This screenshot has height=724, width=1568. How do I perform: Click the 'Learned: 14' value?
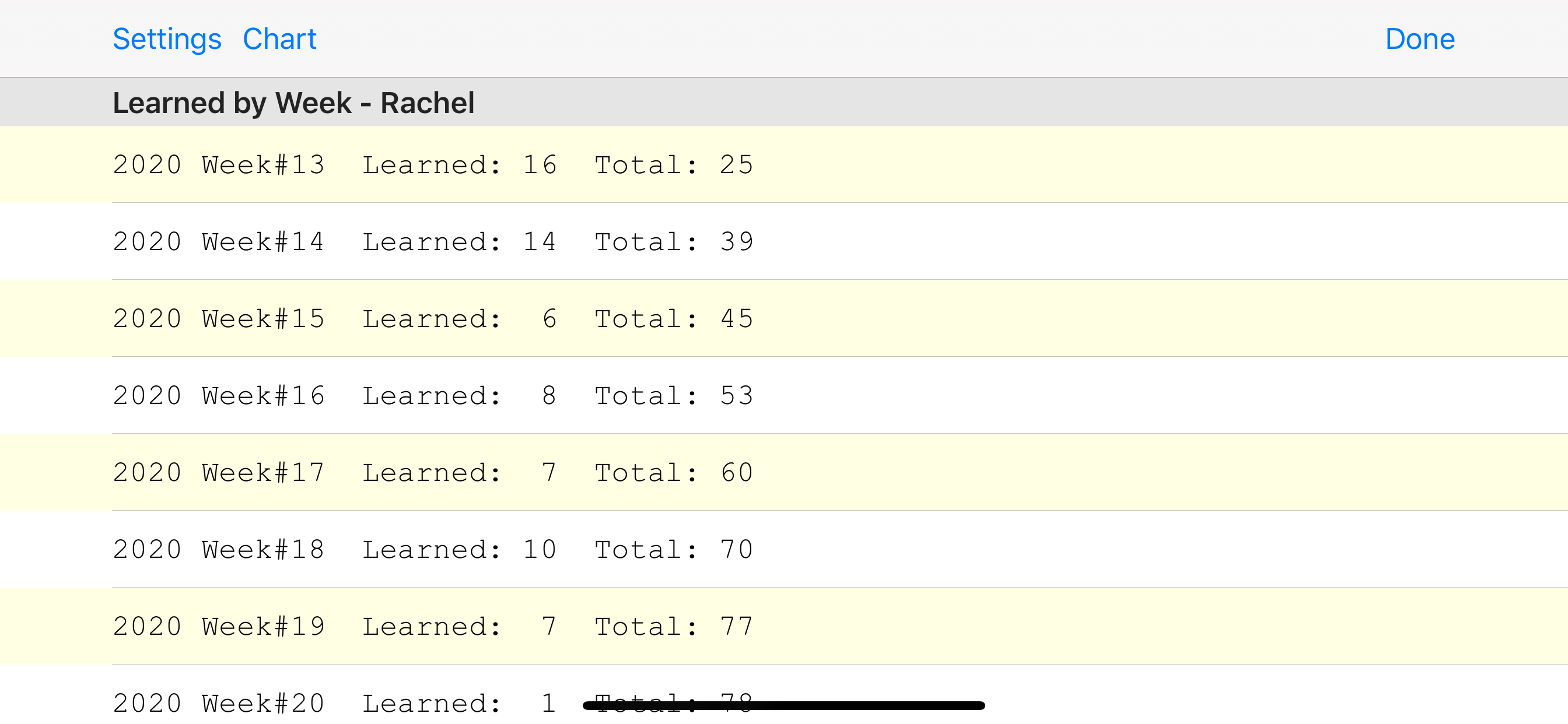(x=459, y=241)
